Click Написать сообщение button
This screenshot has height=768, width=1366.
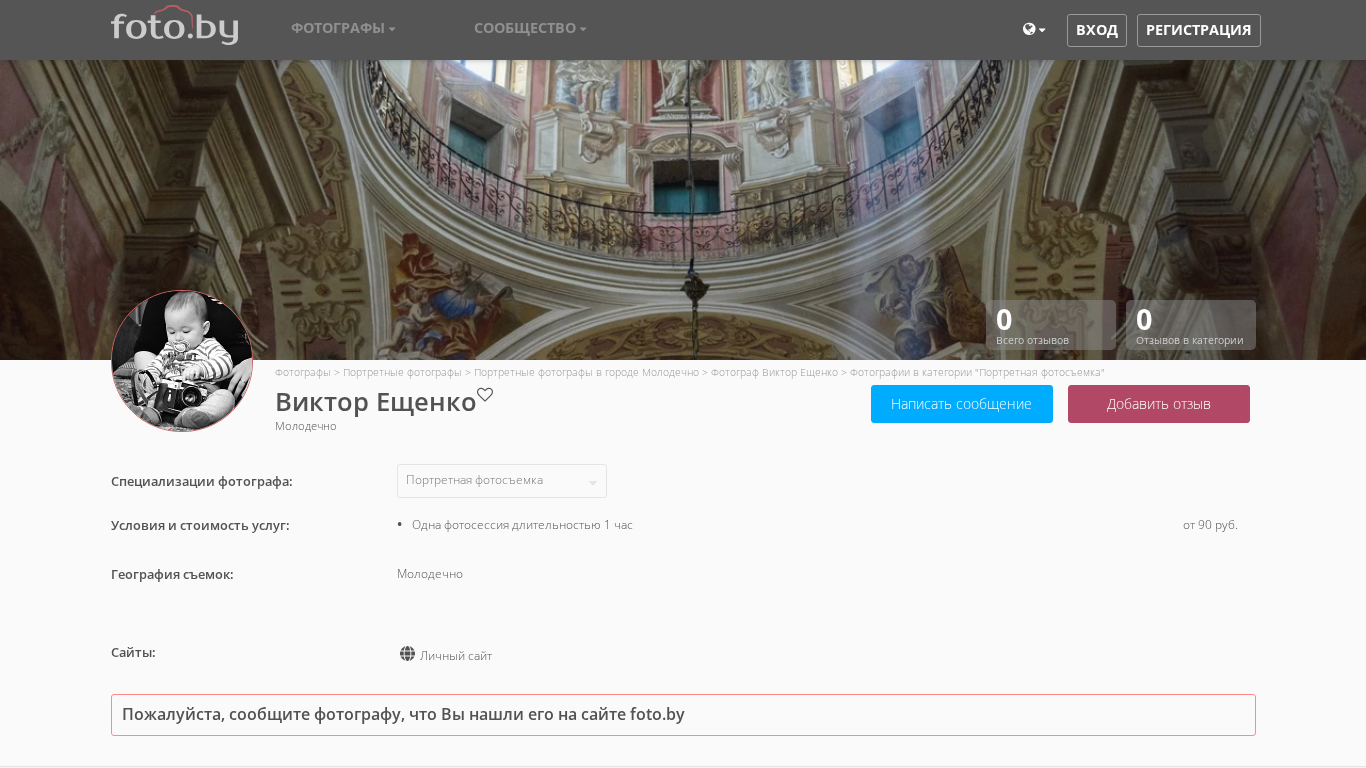(x=961, y=404)
